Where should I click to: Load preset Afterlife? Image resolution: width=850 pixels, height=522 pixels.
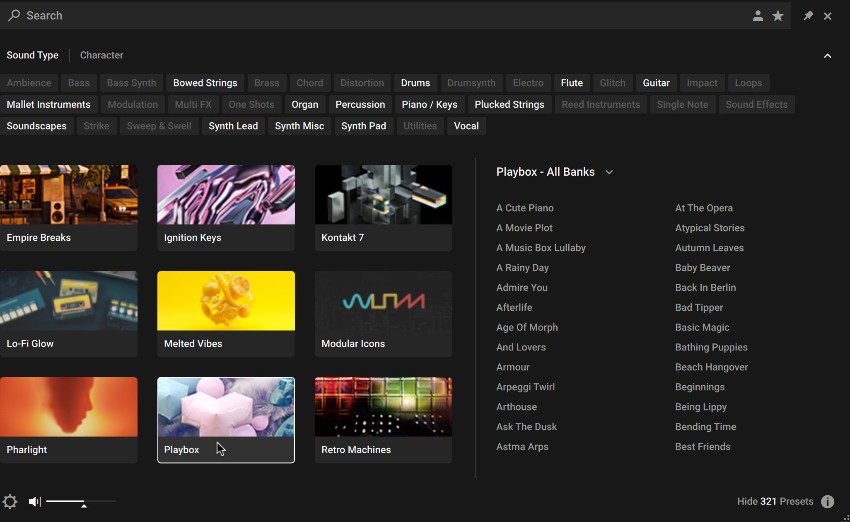coord(514,307)
